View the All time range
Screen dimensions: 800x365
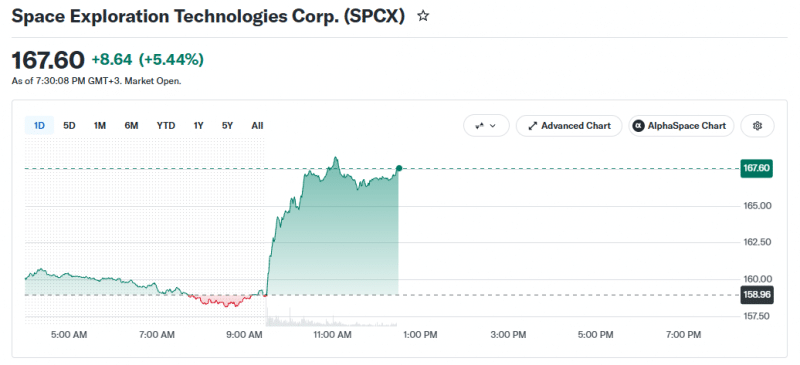click(258, 126)
